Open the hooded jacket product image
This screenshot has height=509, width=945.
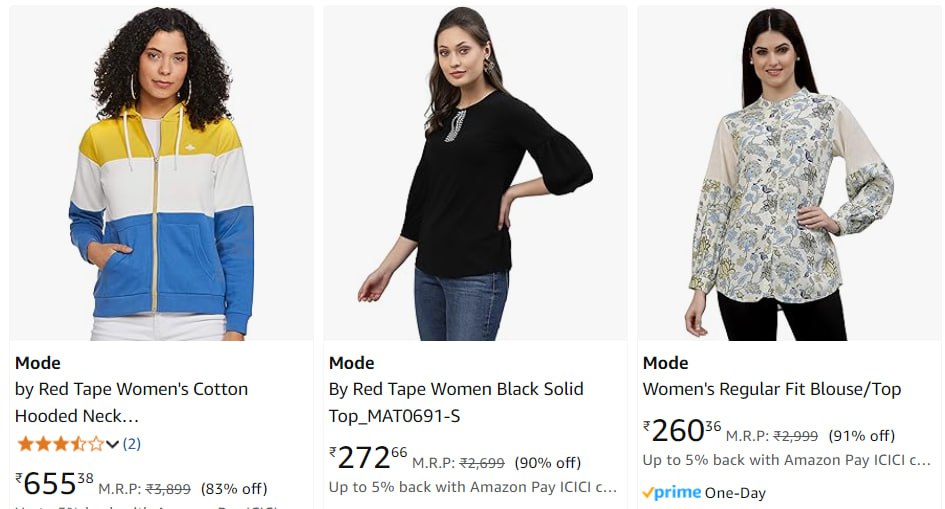tap(161, 173)
